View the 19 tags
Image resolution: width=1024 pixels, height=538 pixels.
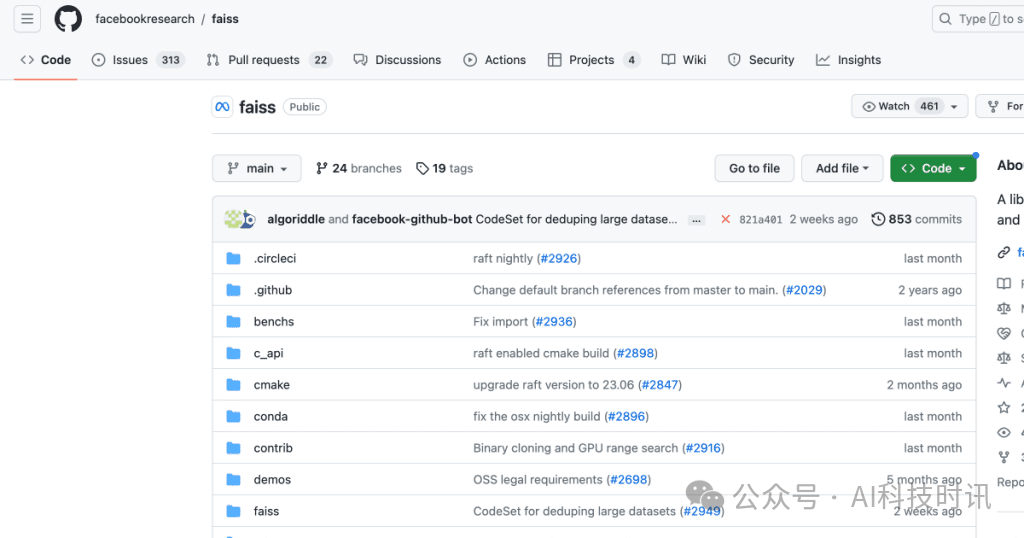point(445,168)
